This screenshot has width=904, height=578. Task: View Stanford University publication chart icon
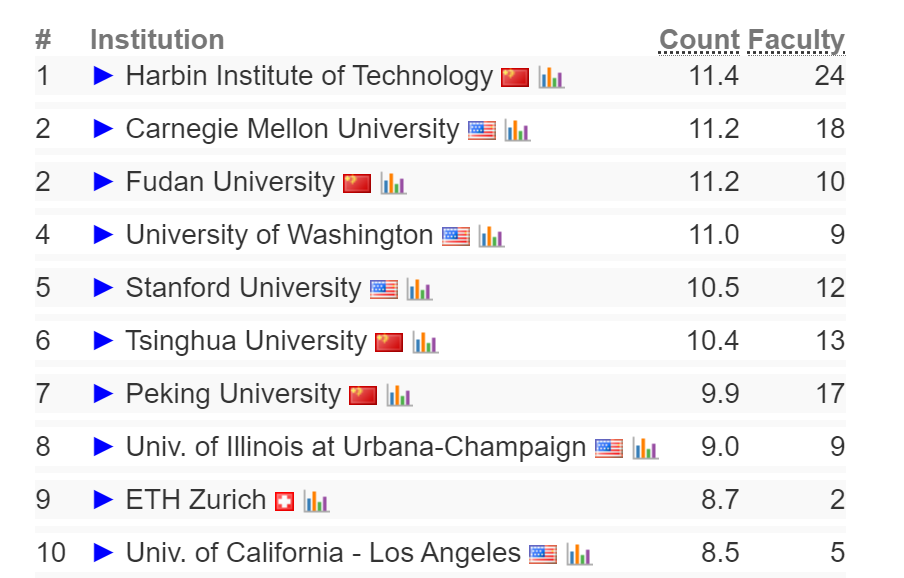[419, 289]
